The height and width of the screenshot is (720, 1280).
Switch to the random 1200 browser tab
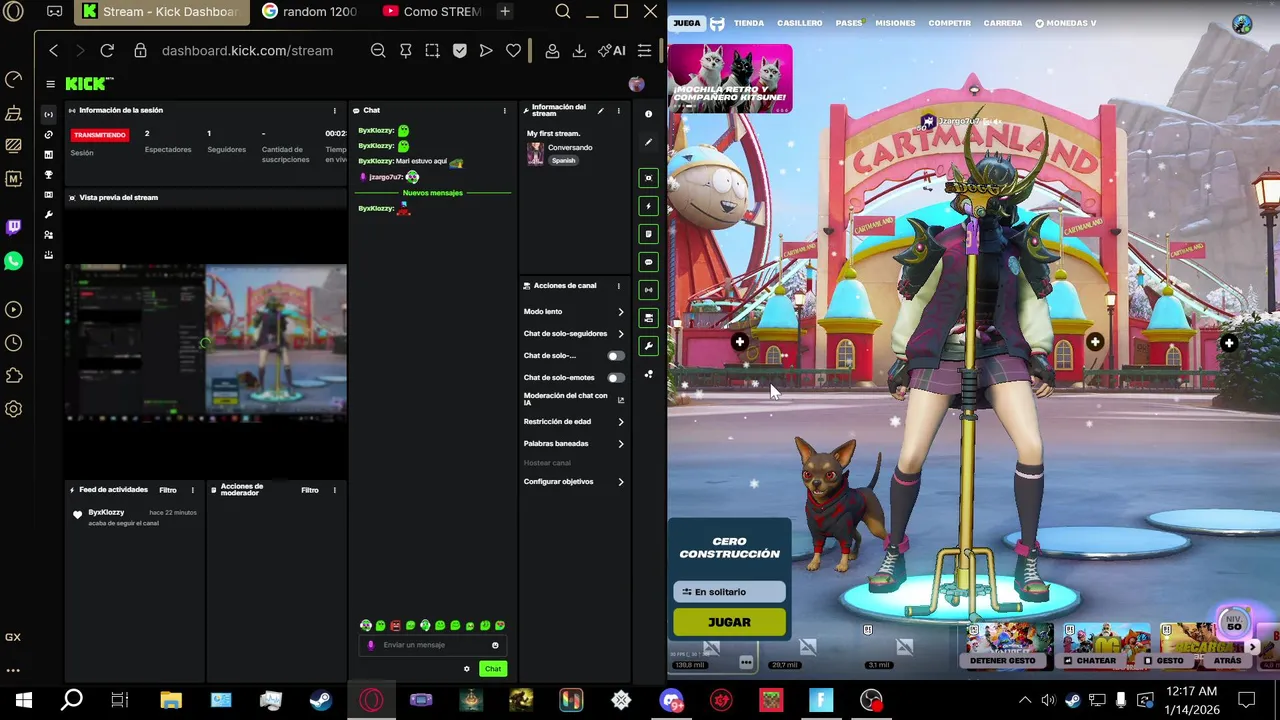[x=310, y=12]
